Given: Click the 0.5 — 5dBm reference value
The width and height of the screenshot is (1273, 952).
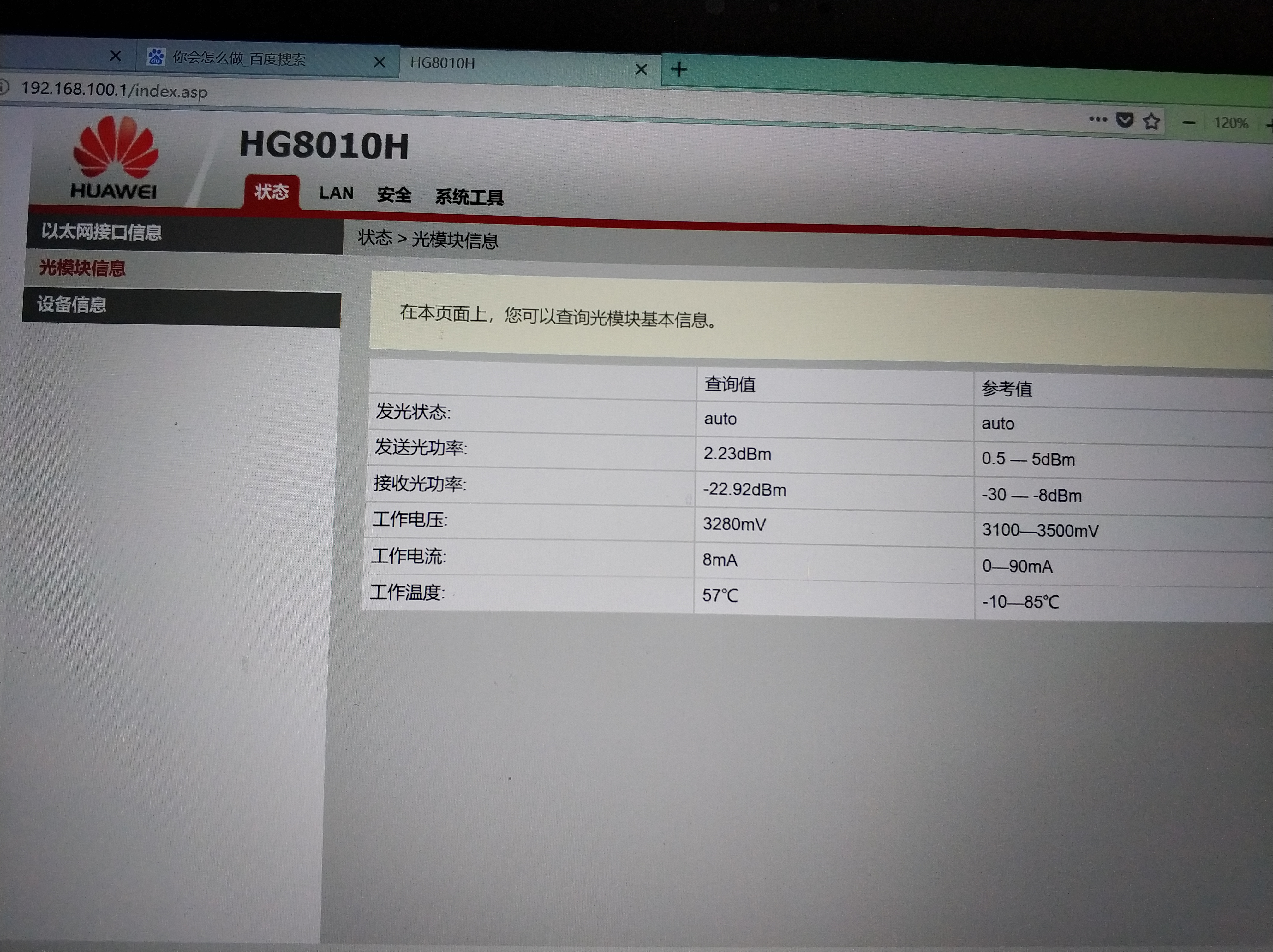Looking at the screenshot, I should tap(1028, 459).
